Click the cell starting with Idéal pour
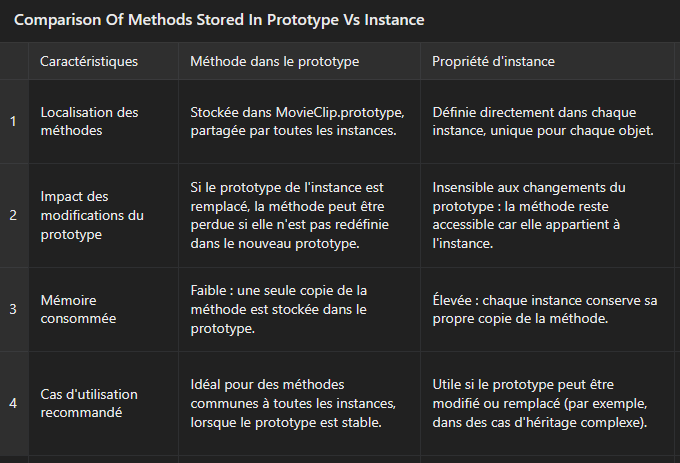The image size is (680, 463). pos(299,403)
